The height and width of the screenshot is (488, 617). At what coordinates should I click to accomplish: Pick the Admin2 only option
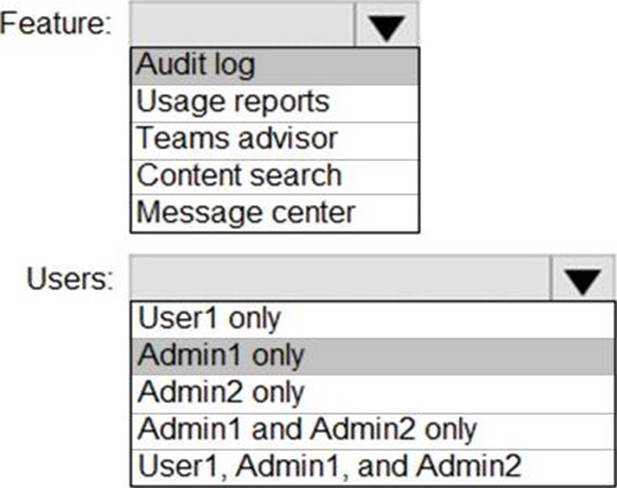(x=371, y=391)
